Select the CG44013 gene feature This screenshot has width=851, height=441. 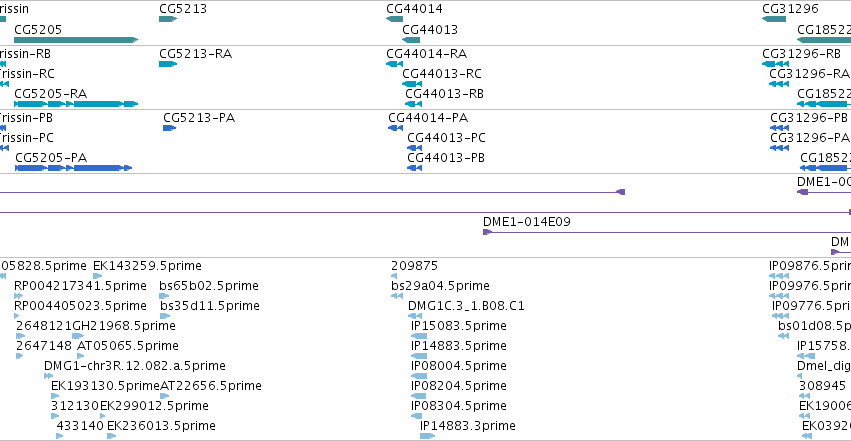click(411, 40)
